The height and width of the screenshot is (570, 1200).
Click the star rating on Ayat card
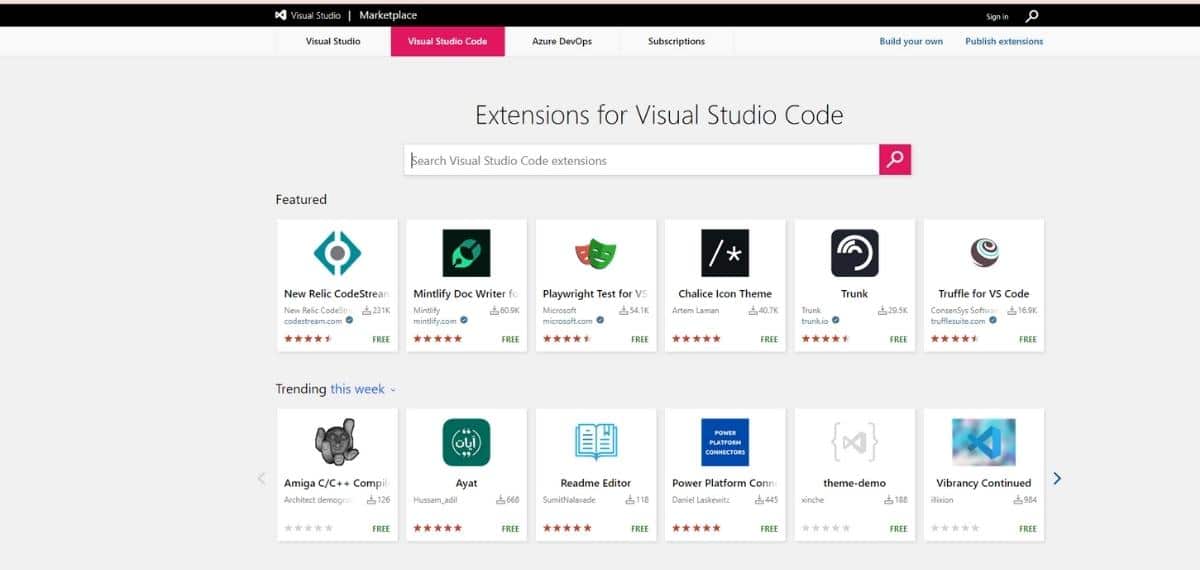[x=437, y=528]
